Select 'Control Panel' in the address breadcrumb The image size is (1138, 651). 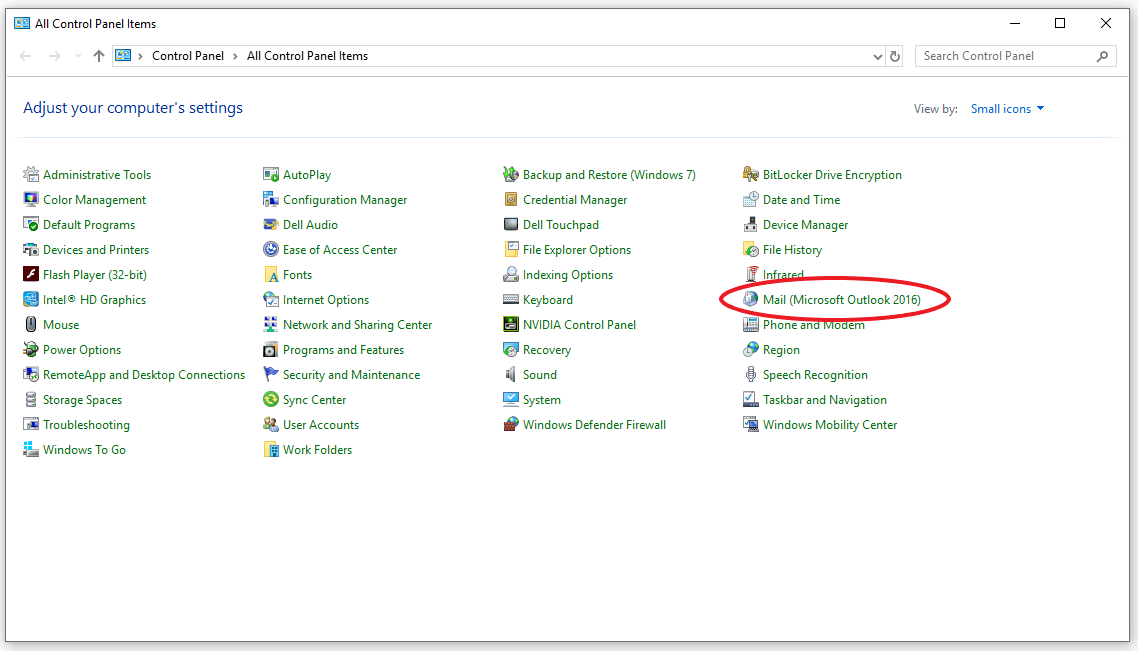point(188,57)
